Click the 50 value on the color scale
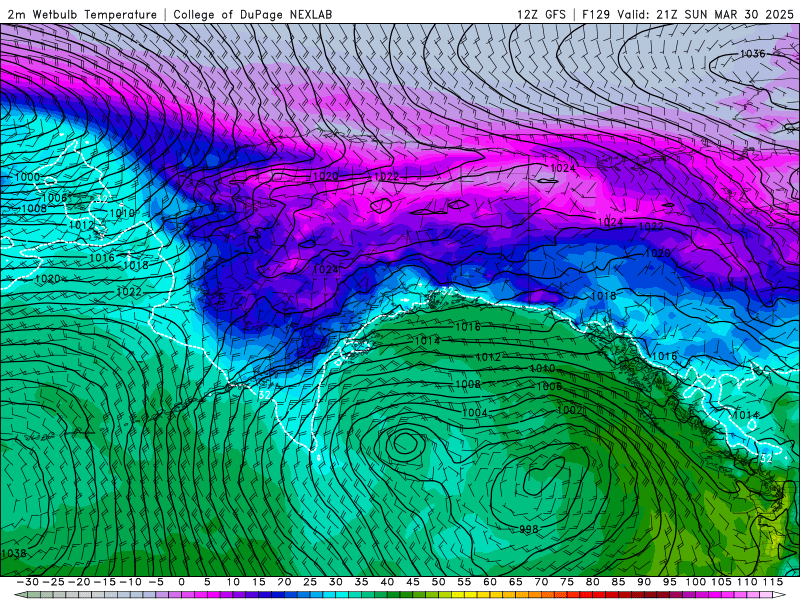Screen dimensions: 800x600 (x=438, y=582)
